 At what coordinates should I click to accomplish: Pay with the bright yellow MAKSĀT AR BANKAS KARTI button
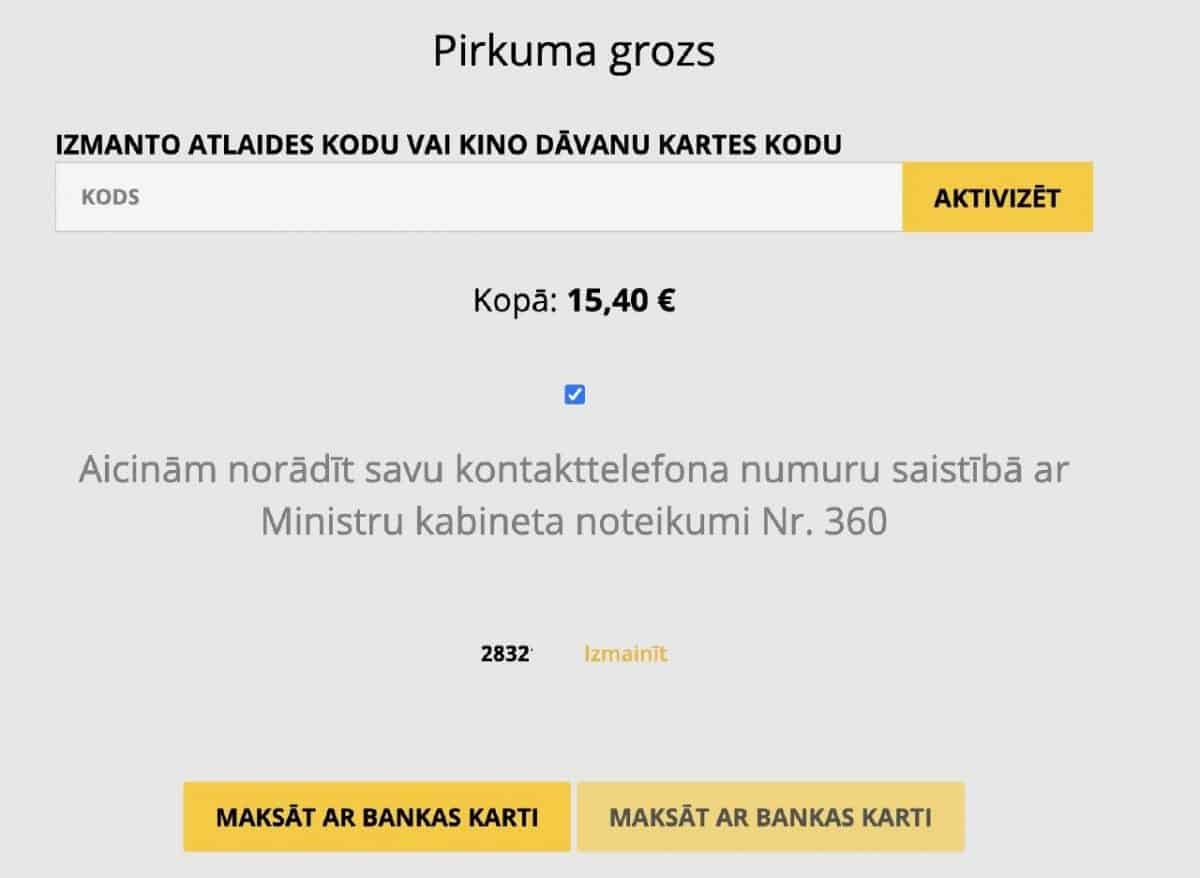click(x=377, y=817)
